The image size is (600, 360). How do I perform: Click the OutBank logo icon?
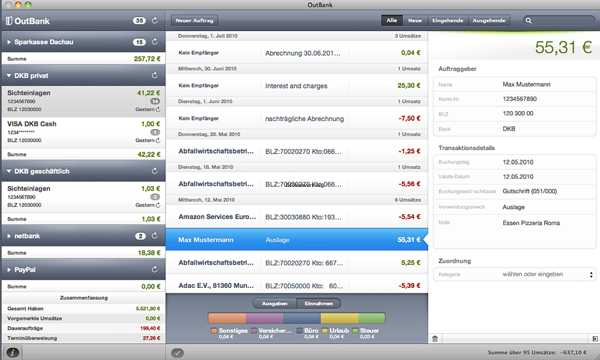[x=9, y=21]
